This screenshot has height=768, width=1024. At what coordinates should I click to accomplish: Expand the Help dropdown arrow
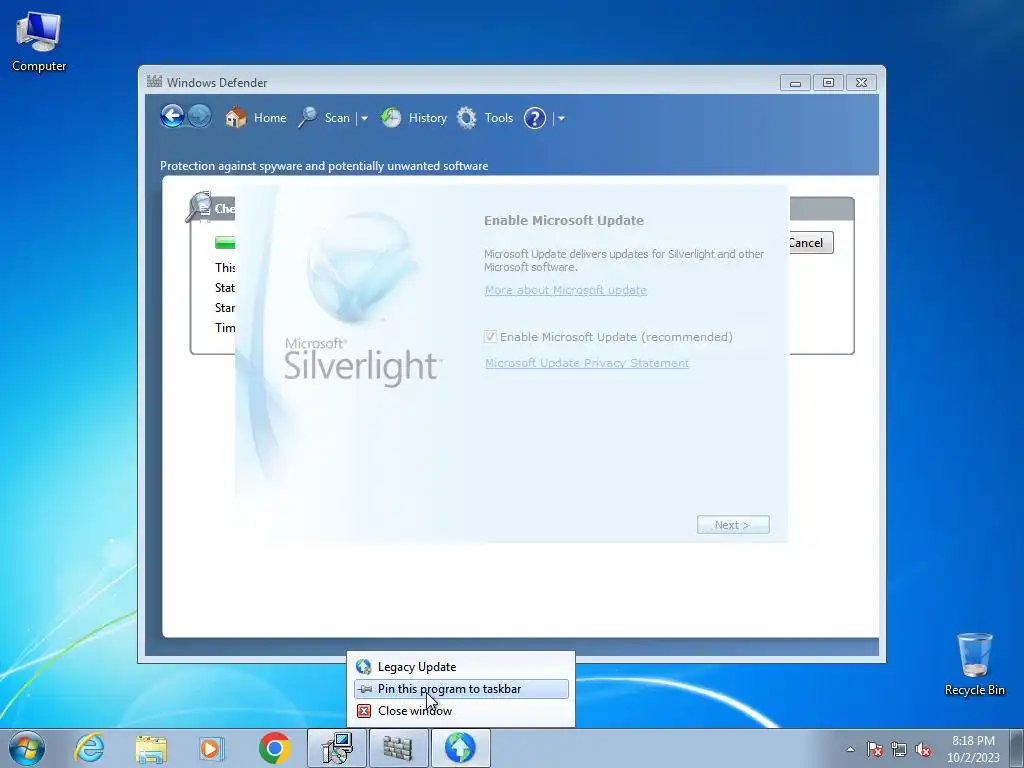561,118
